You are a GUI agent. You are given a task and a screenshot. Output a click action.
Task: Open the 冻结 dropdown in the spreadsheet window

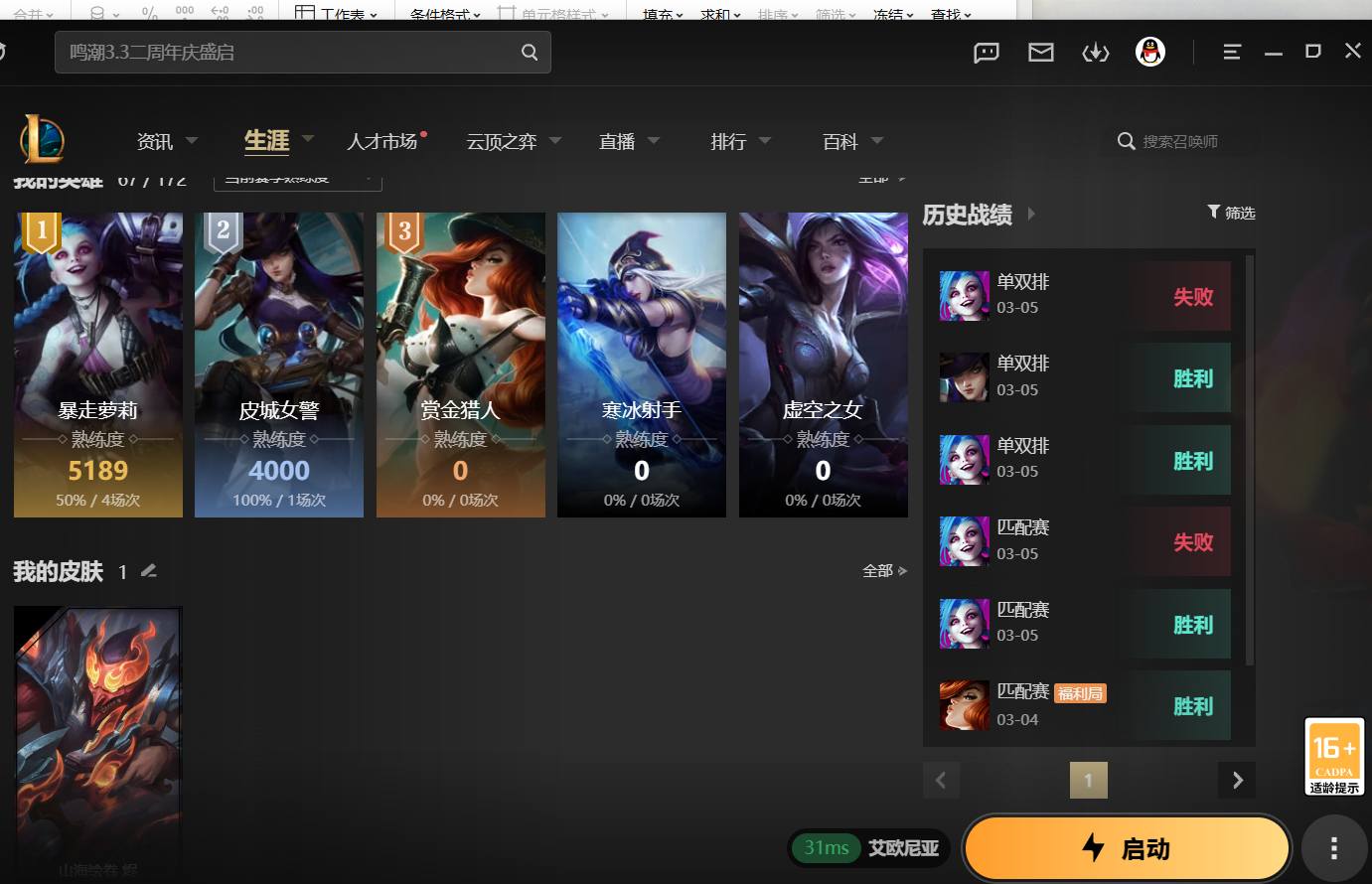pos(893,14)
